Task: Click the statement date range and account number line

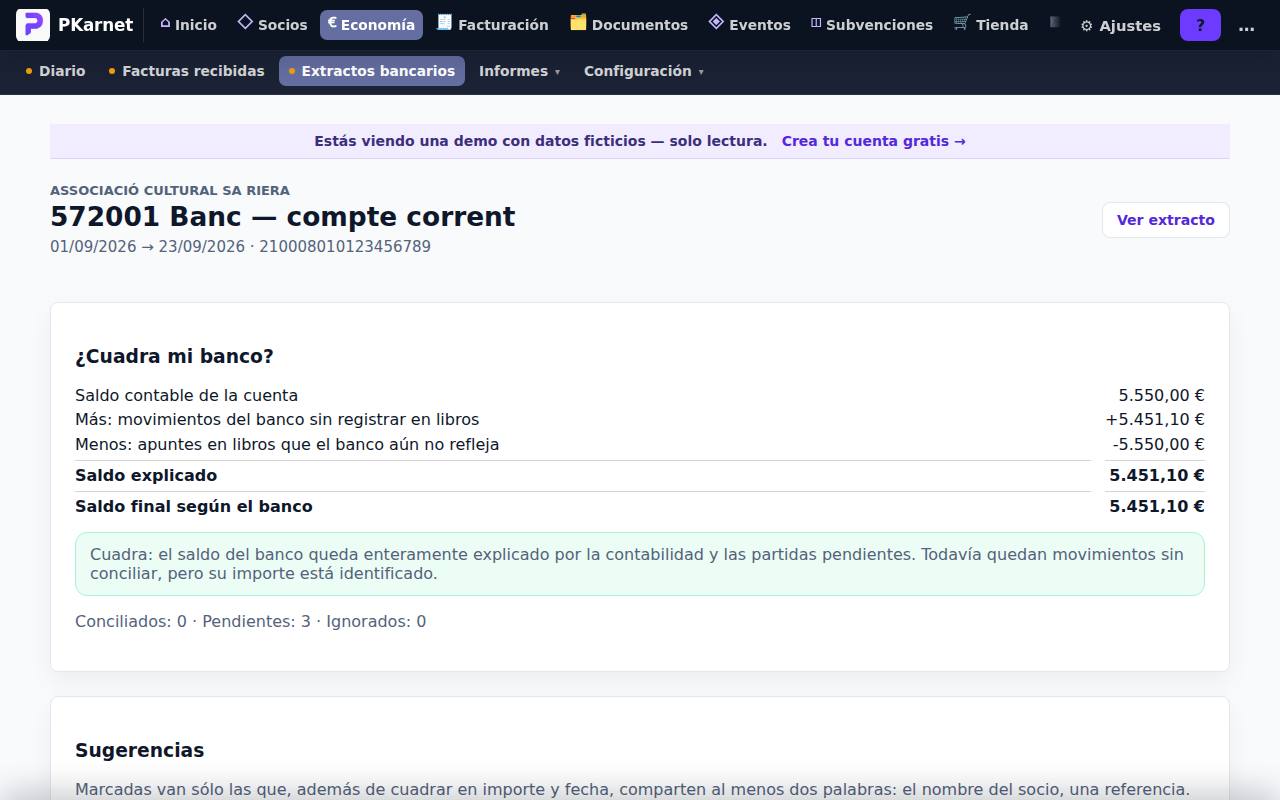Action: pyautogui.click(x=240, y=246)
